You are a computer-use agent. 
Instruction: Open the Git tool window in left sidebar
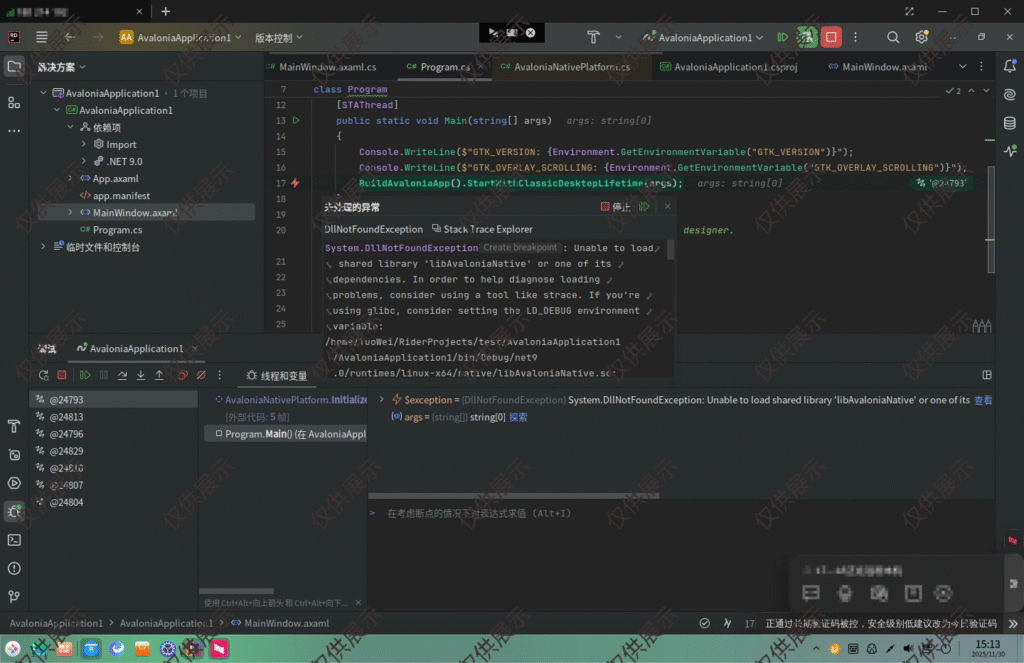coord(14,597)
